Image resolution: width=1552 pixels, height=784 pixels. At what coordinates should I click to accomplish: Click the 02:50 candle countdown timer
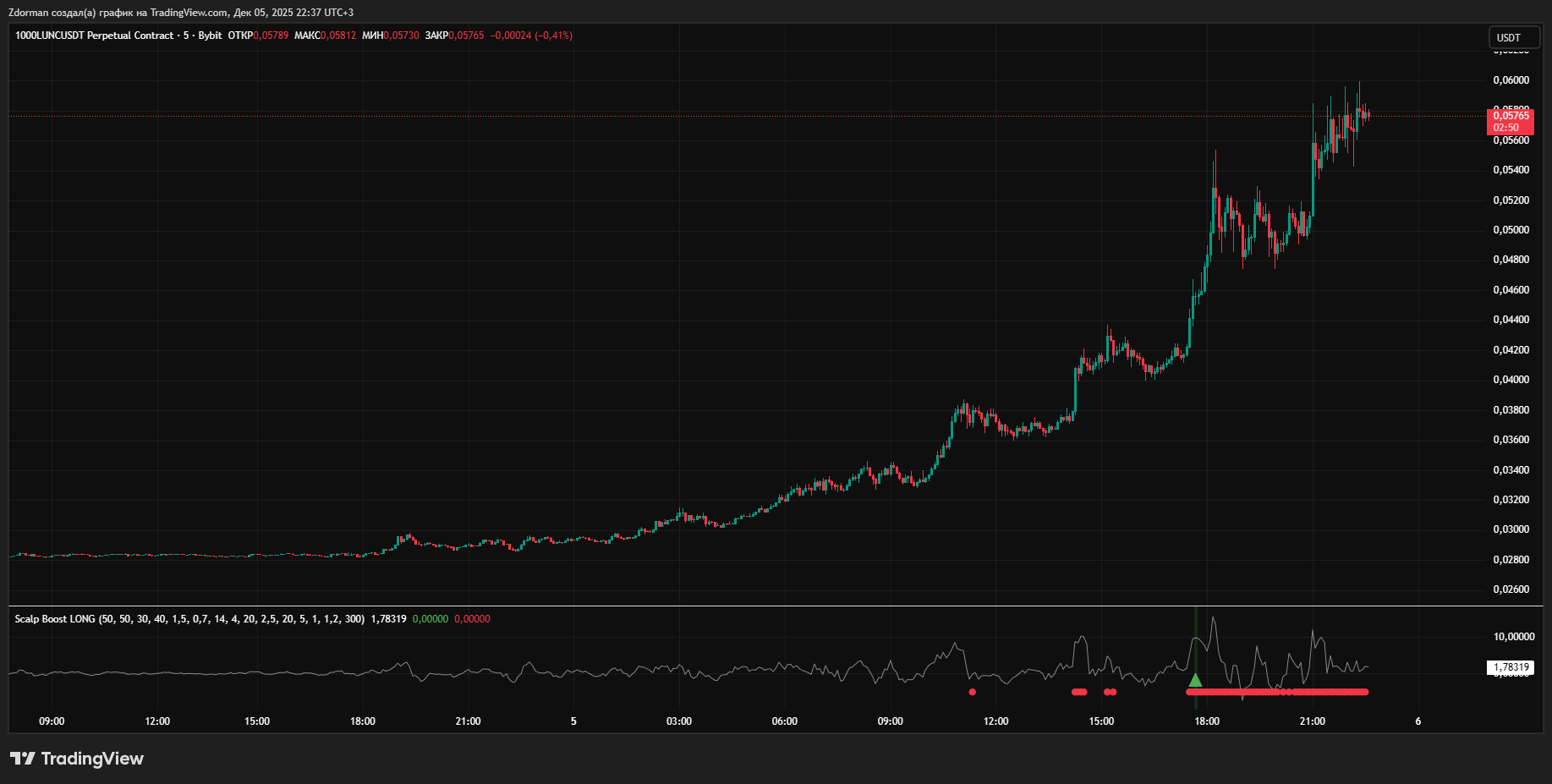coord(1505,128)
